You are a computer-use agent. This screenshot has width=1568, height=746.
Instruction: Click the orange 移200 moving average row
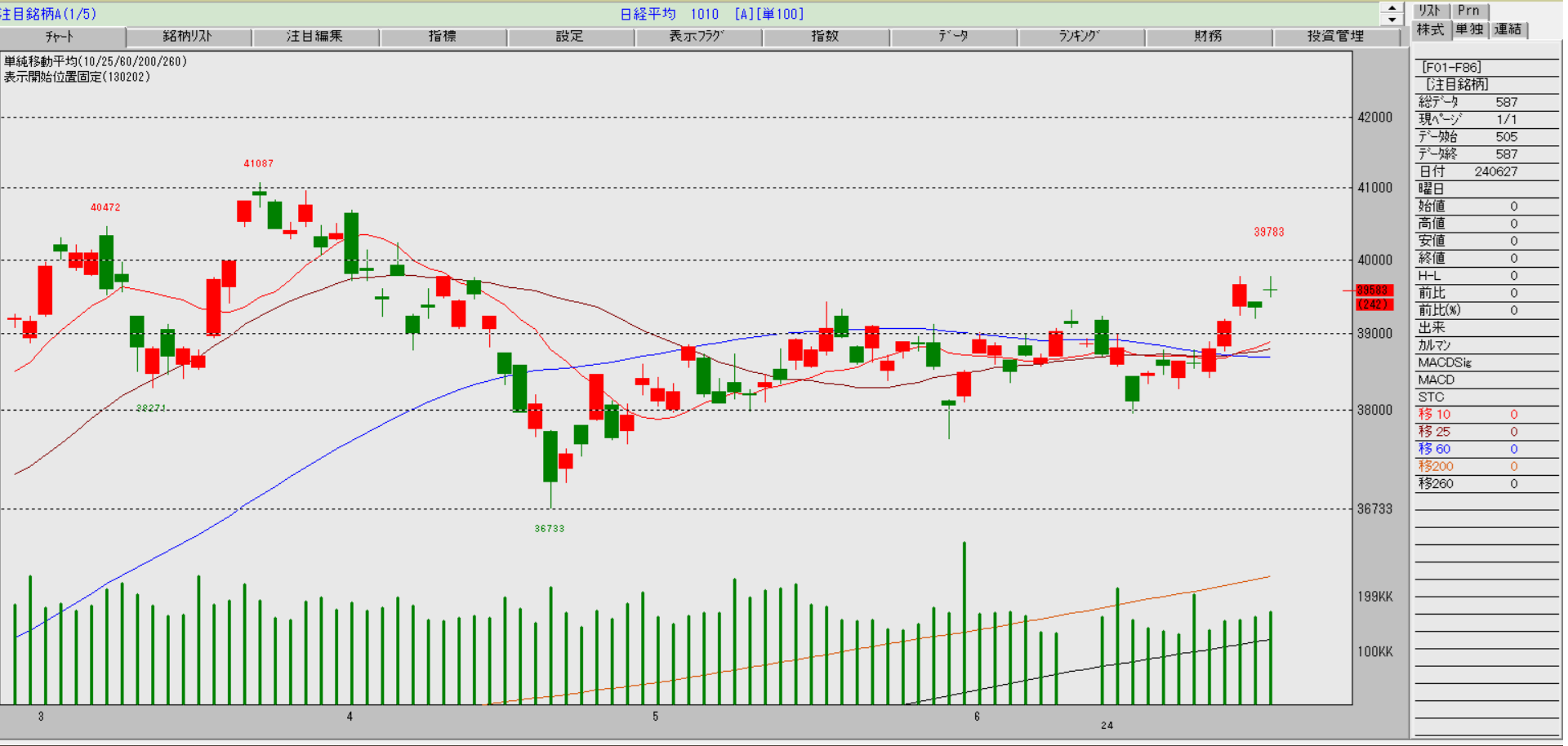(1486, 466)
